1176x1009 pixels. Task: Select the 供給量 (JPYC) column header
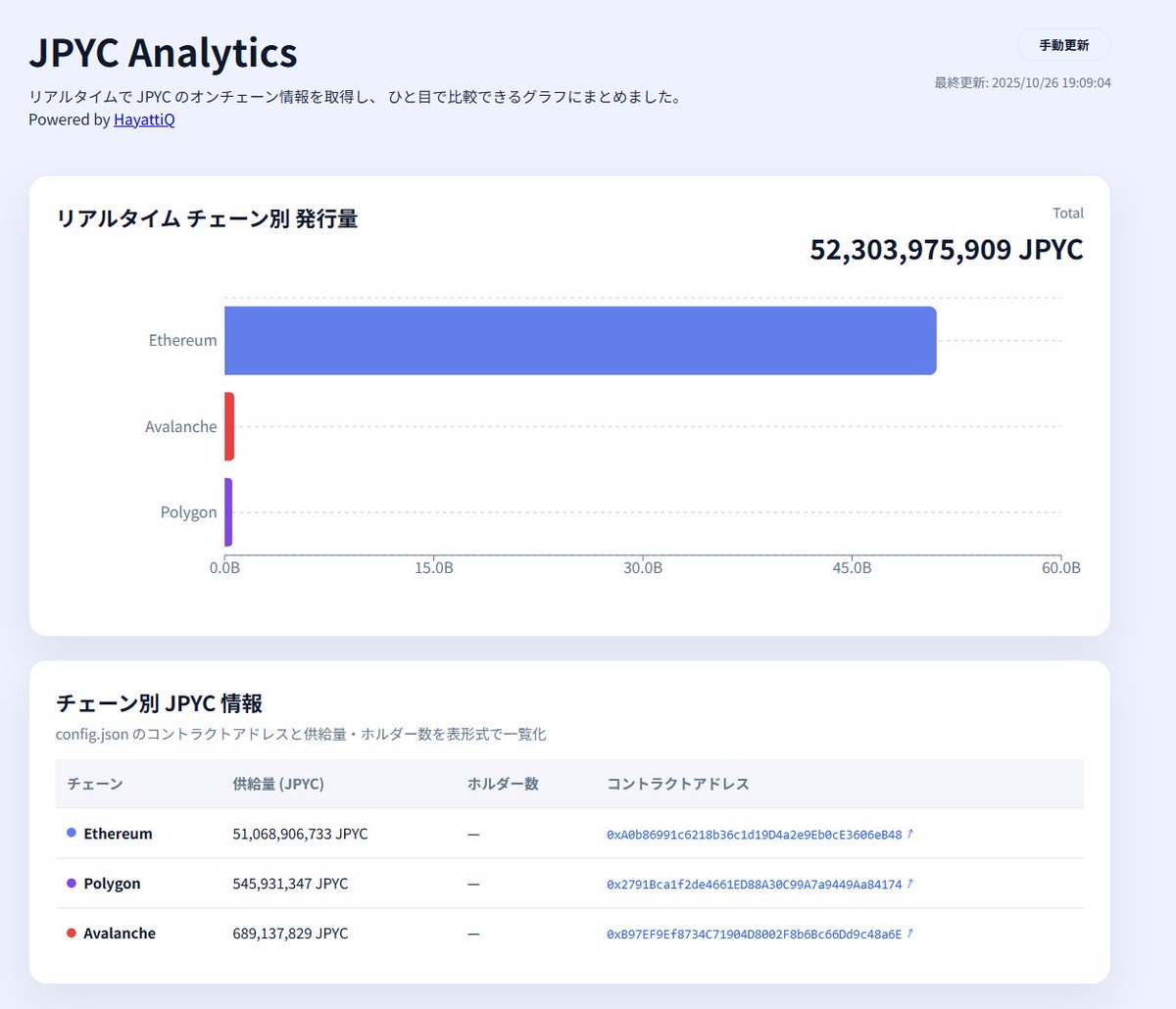[277, 784]
